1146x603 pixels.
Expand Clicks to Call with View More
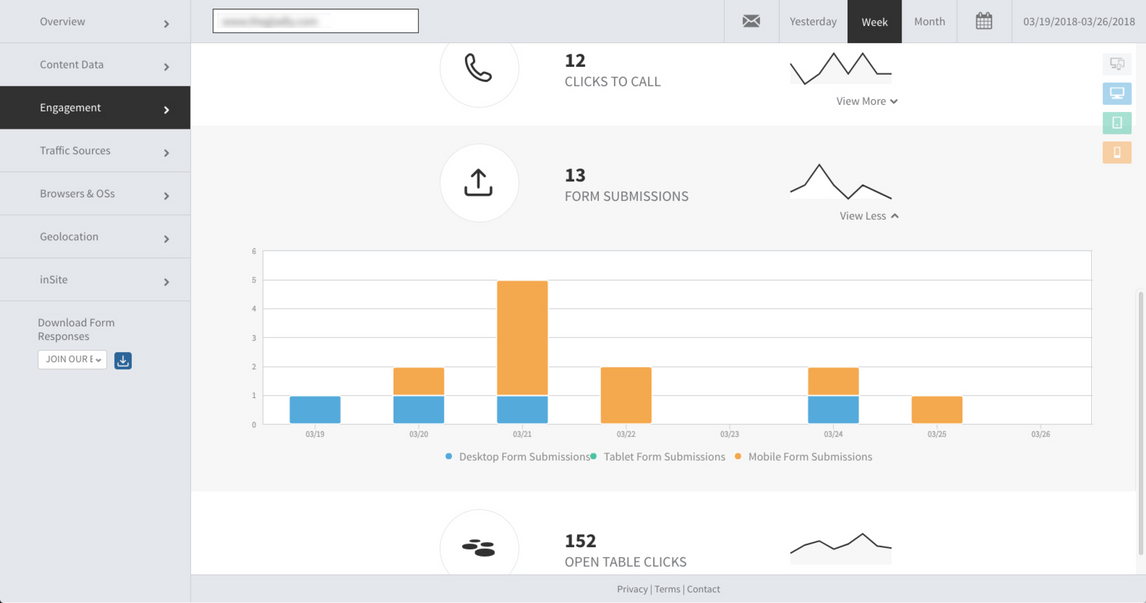click(x=866, y=101)
